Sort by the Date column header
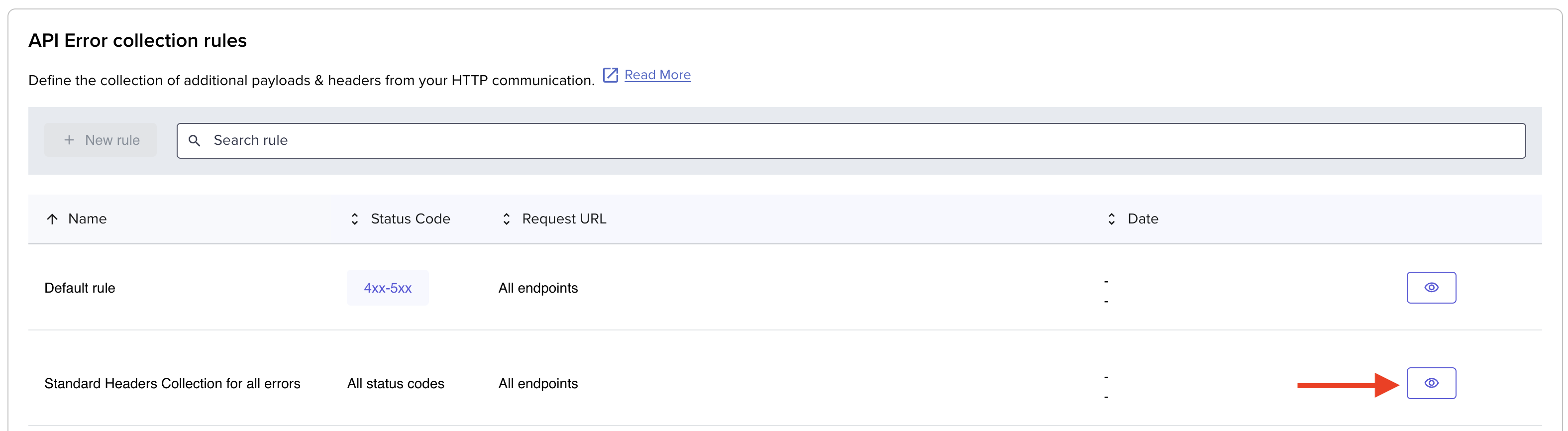Screen dimensions: 1568x431 1143,218
